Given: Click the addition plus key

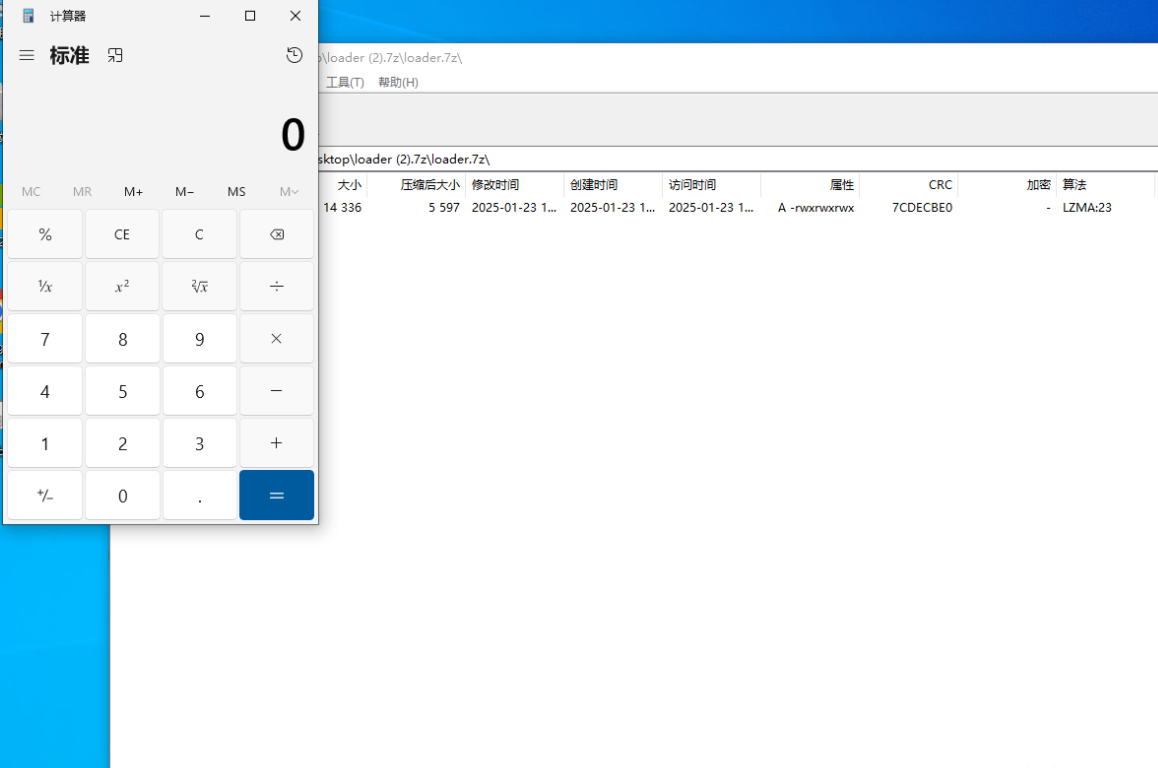Looking at the screenshot, I should tap(277, 443).
